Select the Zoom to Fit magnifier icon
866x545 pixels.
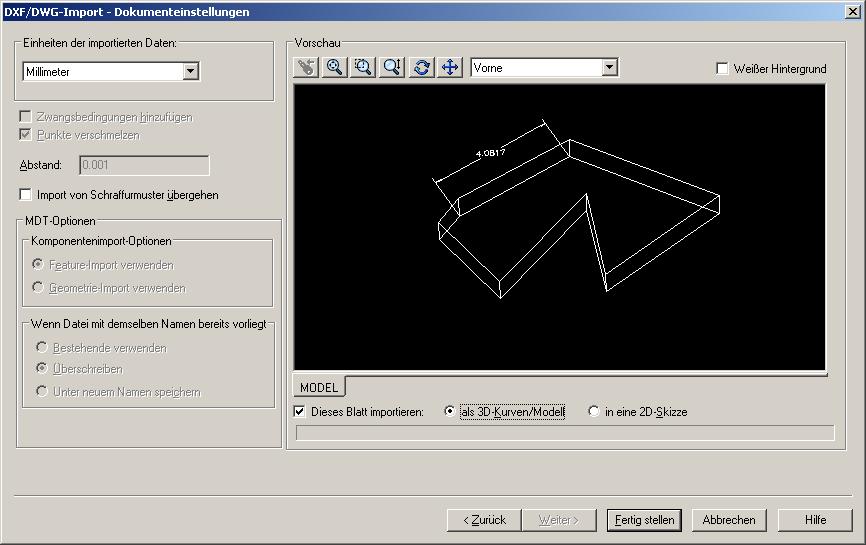[335, 67]
